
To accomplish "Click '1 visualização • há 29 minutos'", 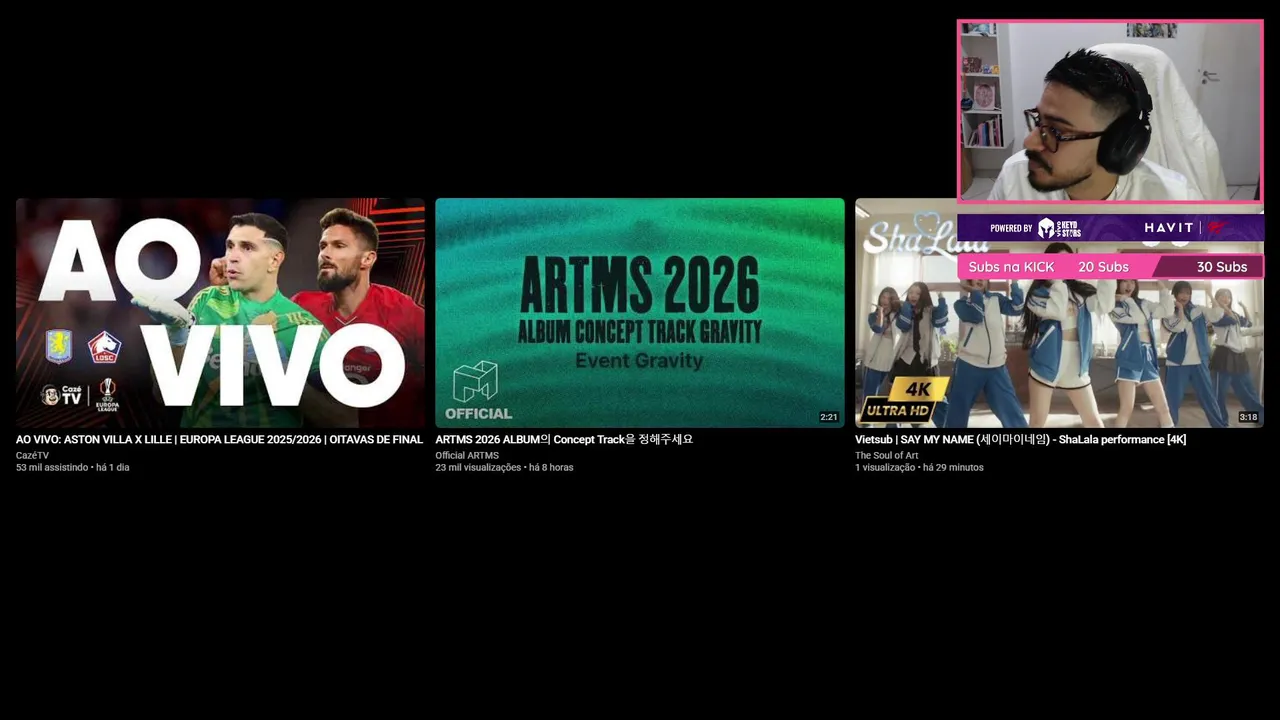I will coord(919,467).
